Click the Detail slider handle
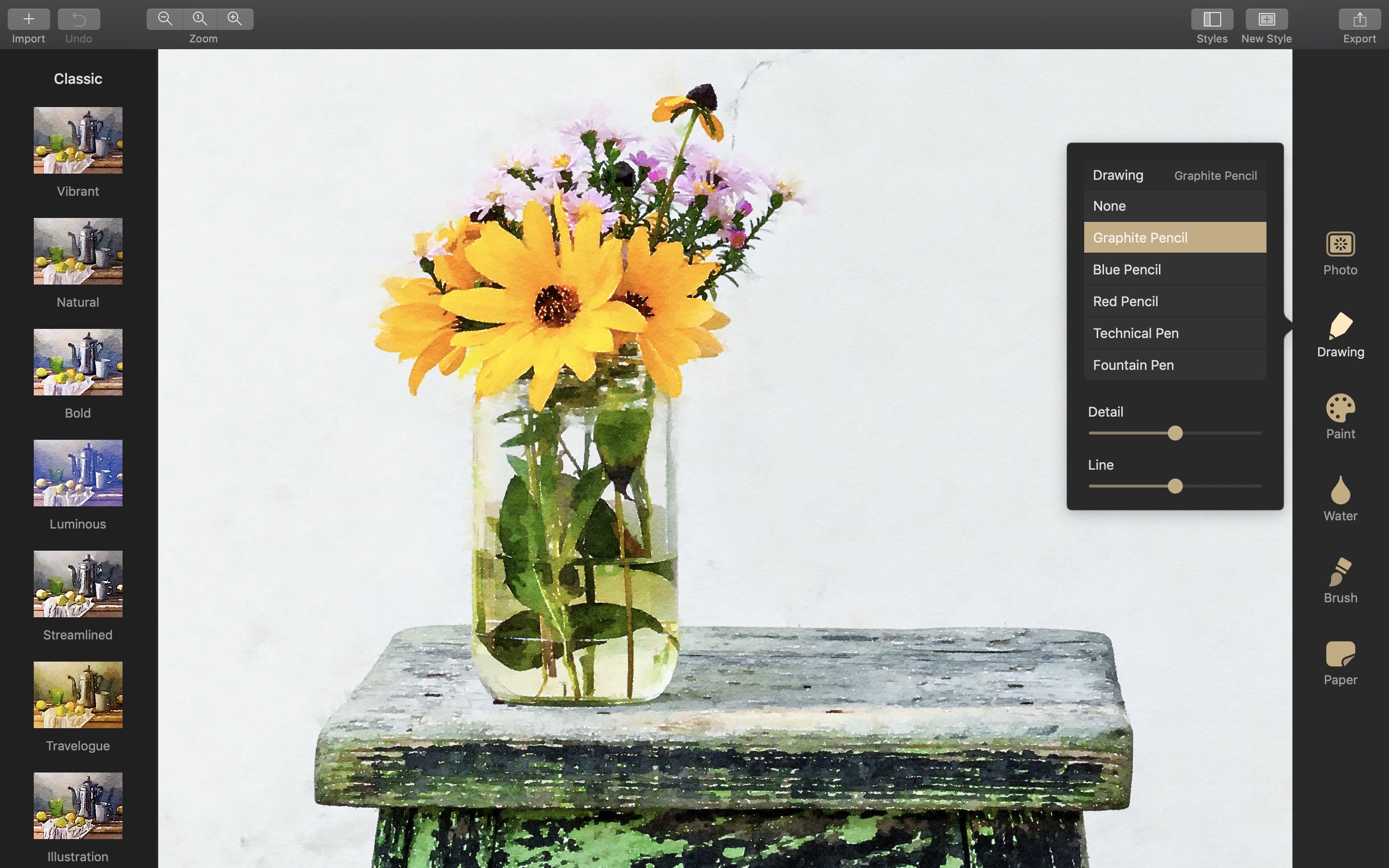This screenshot has height=868, width=1389. click(1175, 433)
